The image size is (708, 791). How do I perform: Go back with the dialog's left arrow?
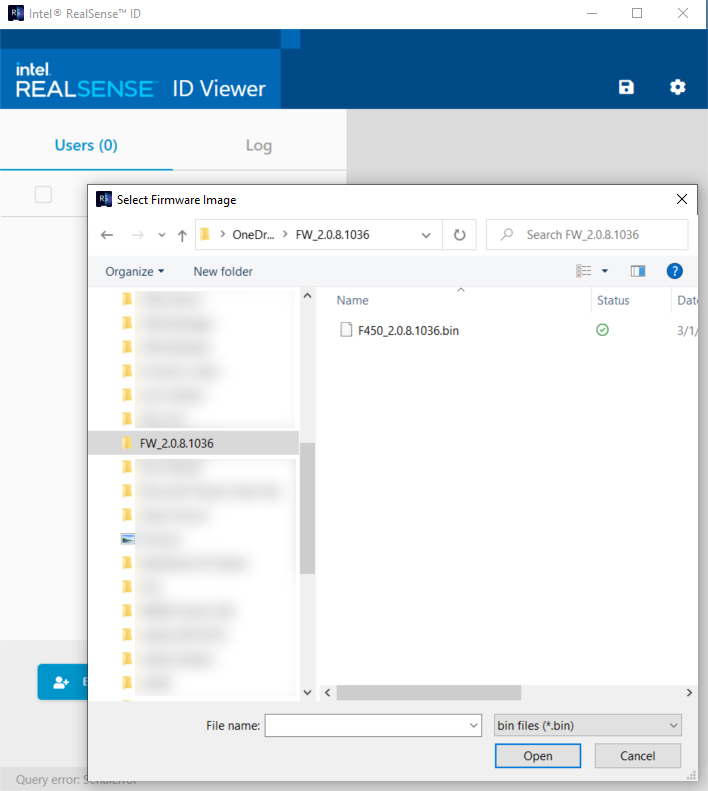[107, 235]
